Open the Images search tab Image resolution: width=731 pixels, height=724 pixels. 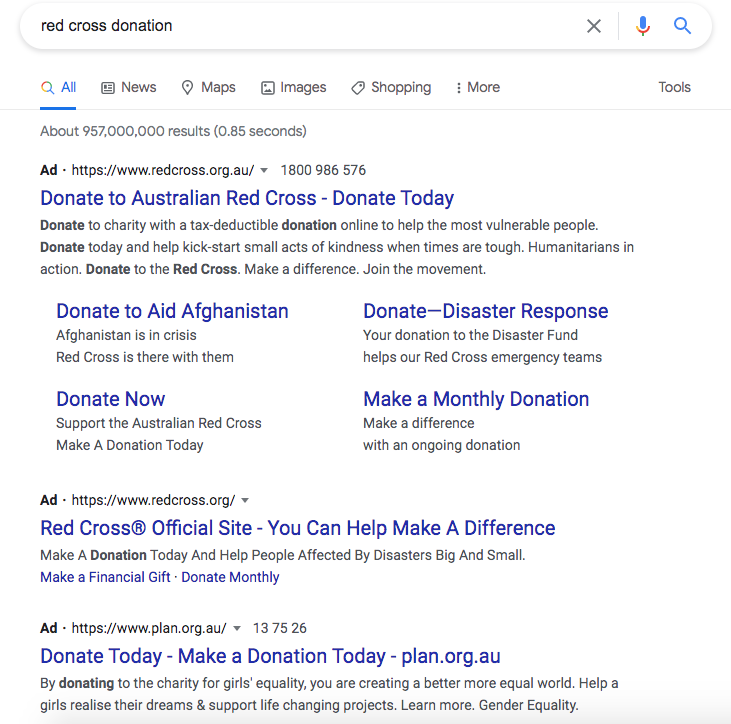pyautogui.click(x=293, y=87)
